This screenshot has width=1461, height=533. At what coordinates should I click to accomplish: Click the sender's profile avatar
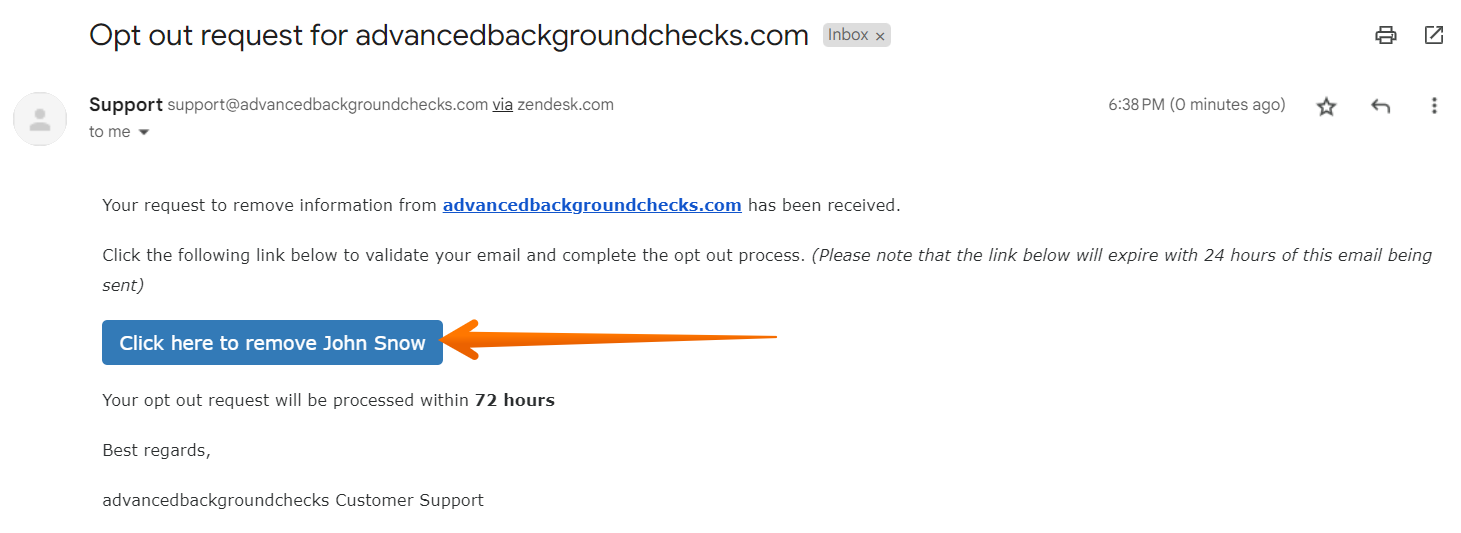[40, 119]
